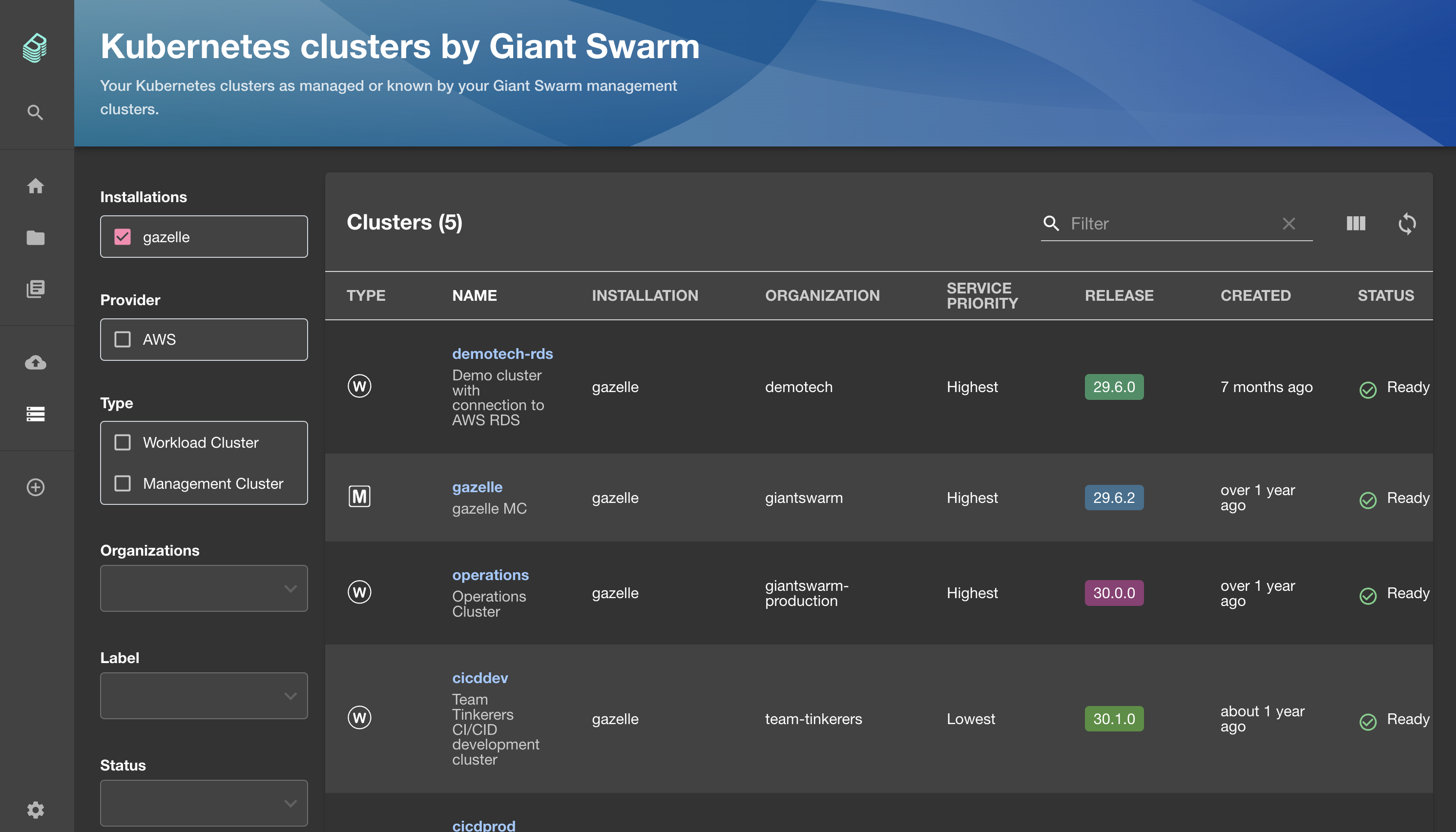The height and width of the screenshot is (832, 1456).
Task: Sort by the NAME column header
Action: [474, 295]
